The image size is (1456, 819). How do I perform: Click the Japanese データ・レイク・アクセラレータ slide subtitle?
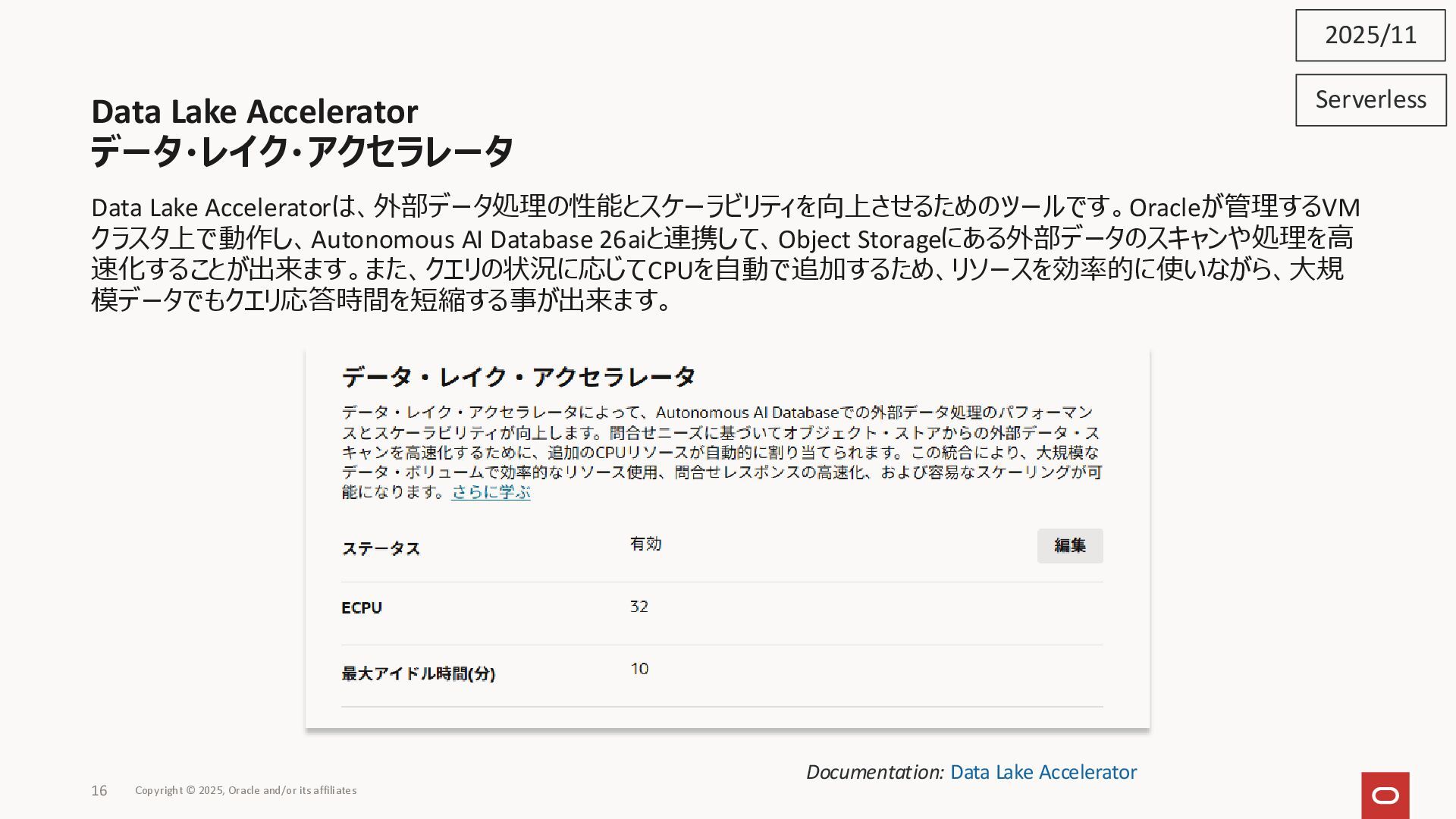[x=302, y=151]
